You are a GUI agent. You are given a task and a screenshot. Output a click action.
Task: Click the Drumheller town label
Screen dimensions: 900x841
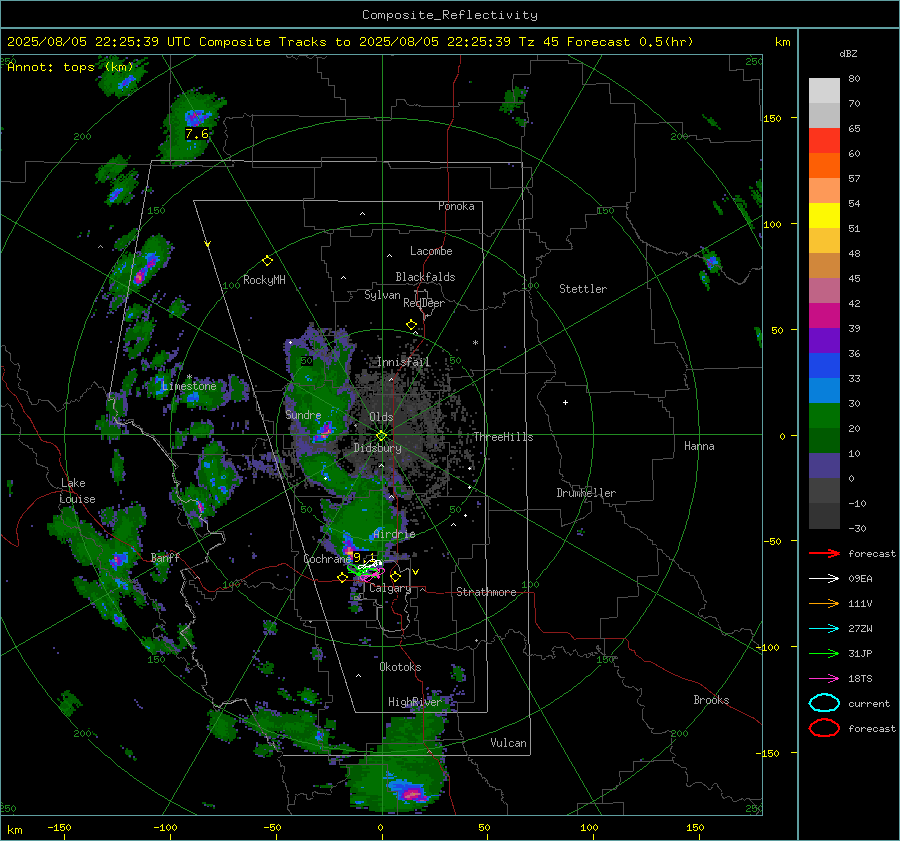[586, 493]
